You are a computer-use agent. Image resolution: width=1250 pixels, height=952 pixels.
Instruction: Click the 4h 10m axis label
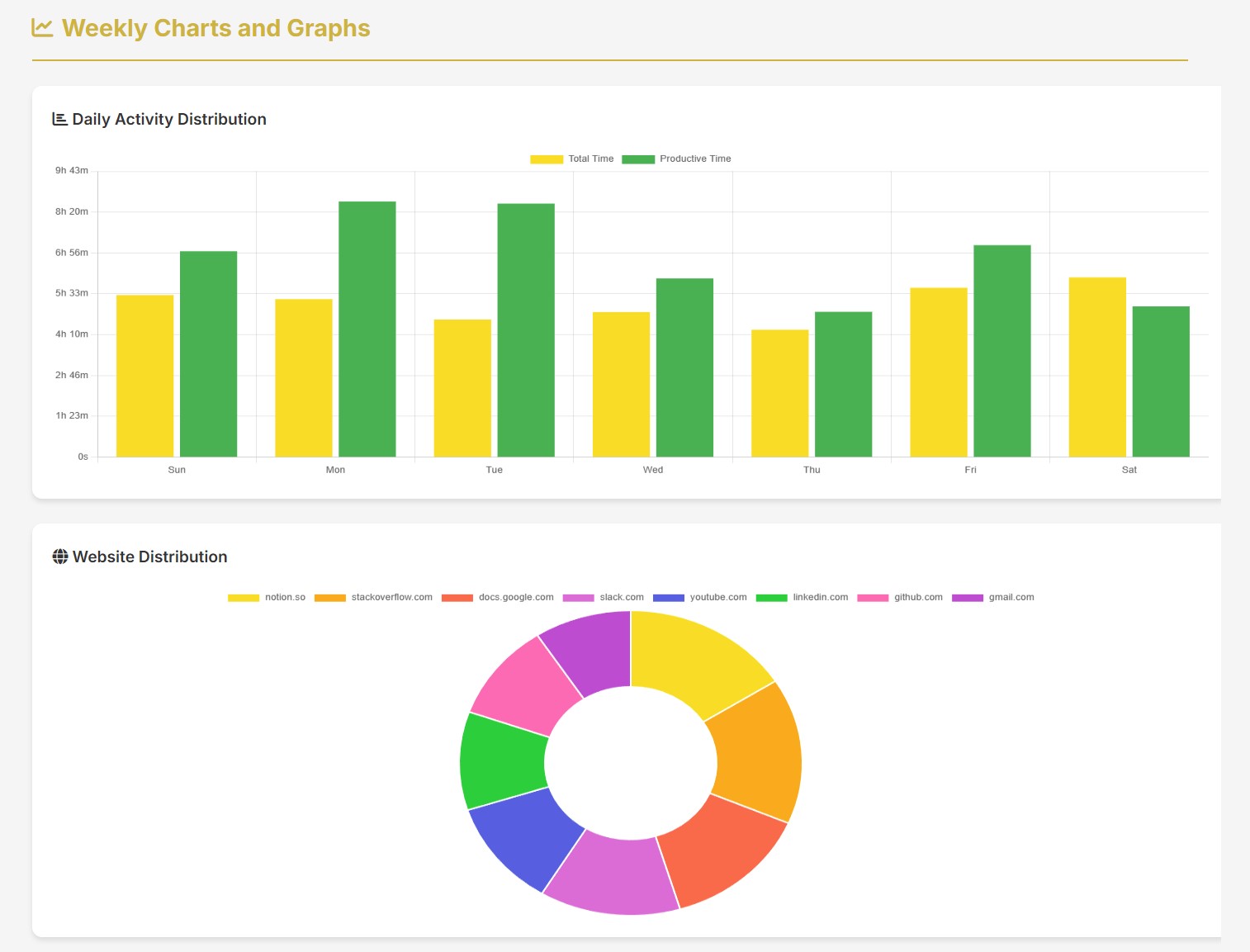point(72,334)
